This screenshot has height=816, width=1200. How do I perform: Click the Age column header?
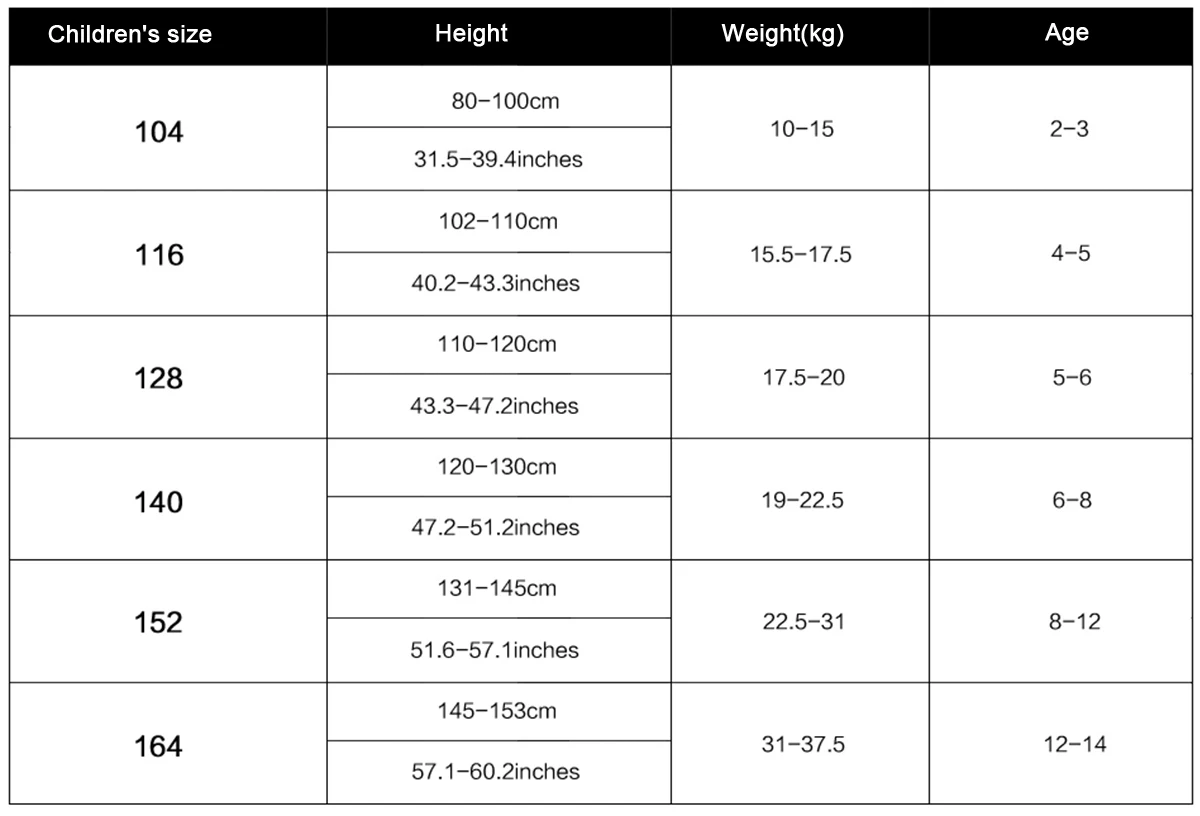click(1067, 32)
